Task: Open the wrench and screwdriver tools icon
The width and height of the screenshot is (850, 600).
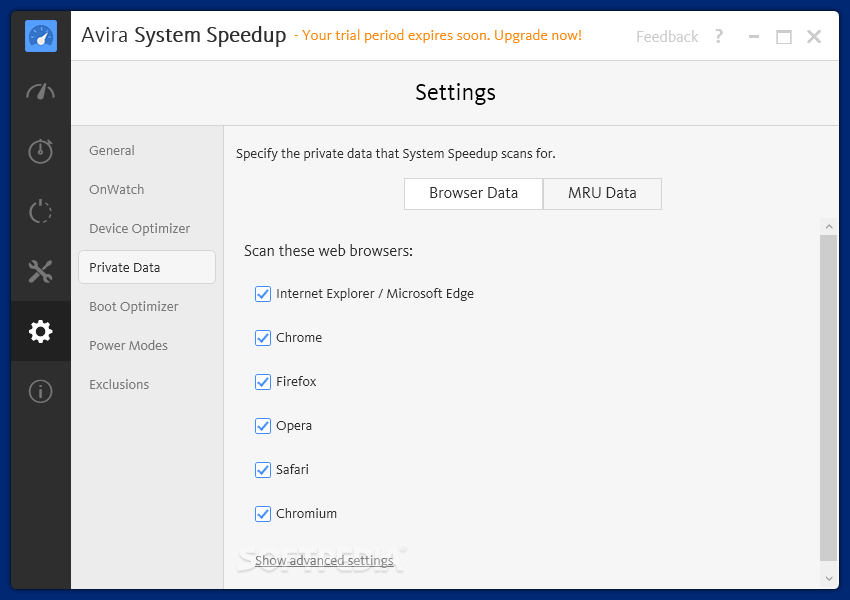Action: (41, 272)
